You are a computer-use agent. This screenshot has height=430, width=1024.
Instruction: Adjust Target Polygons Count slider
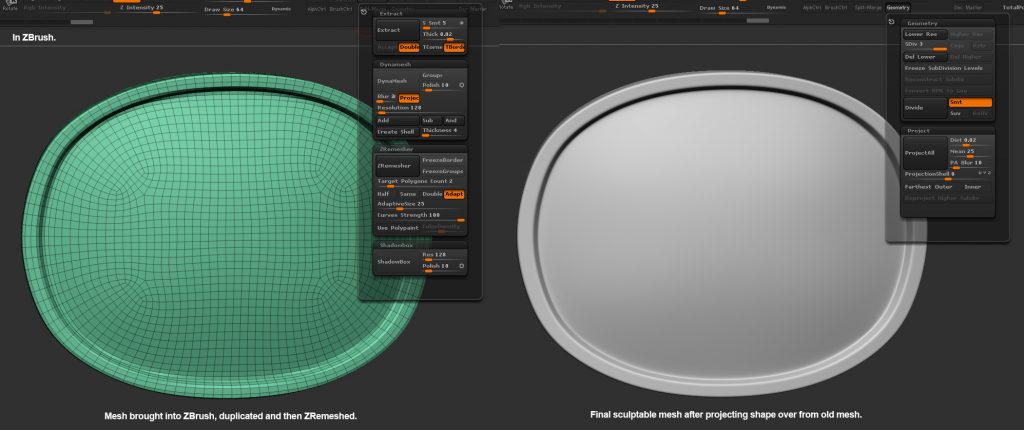coord(421,182)
